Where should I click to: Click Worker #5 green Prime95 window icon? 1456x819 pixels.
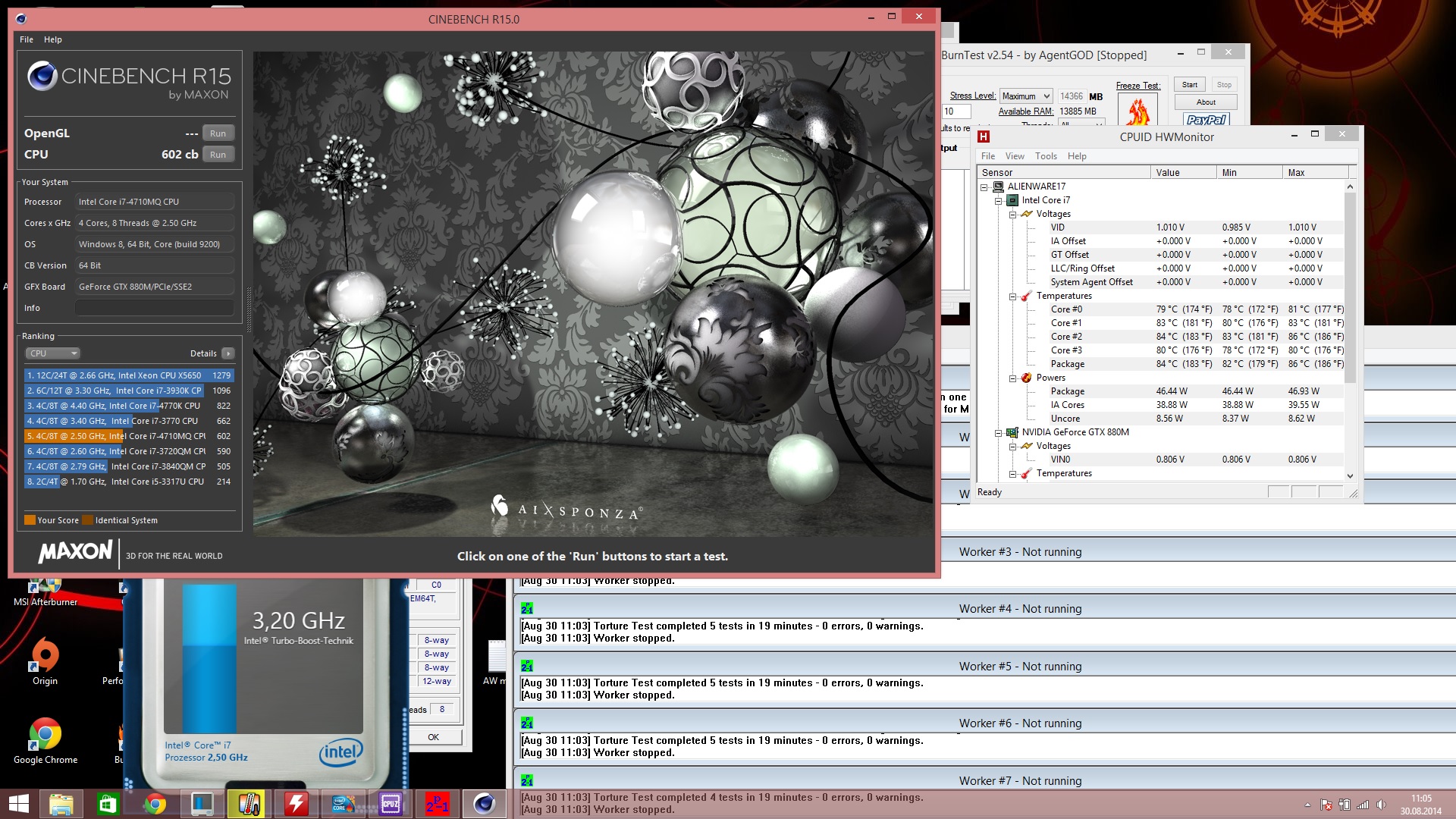(x=527, y=666)
